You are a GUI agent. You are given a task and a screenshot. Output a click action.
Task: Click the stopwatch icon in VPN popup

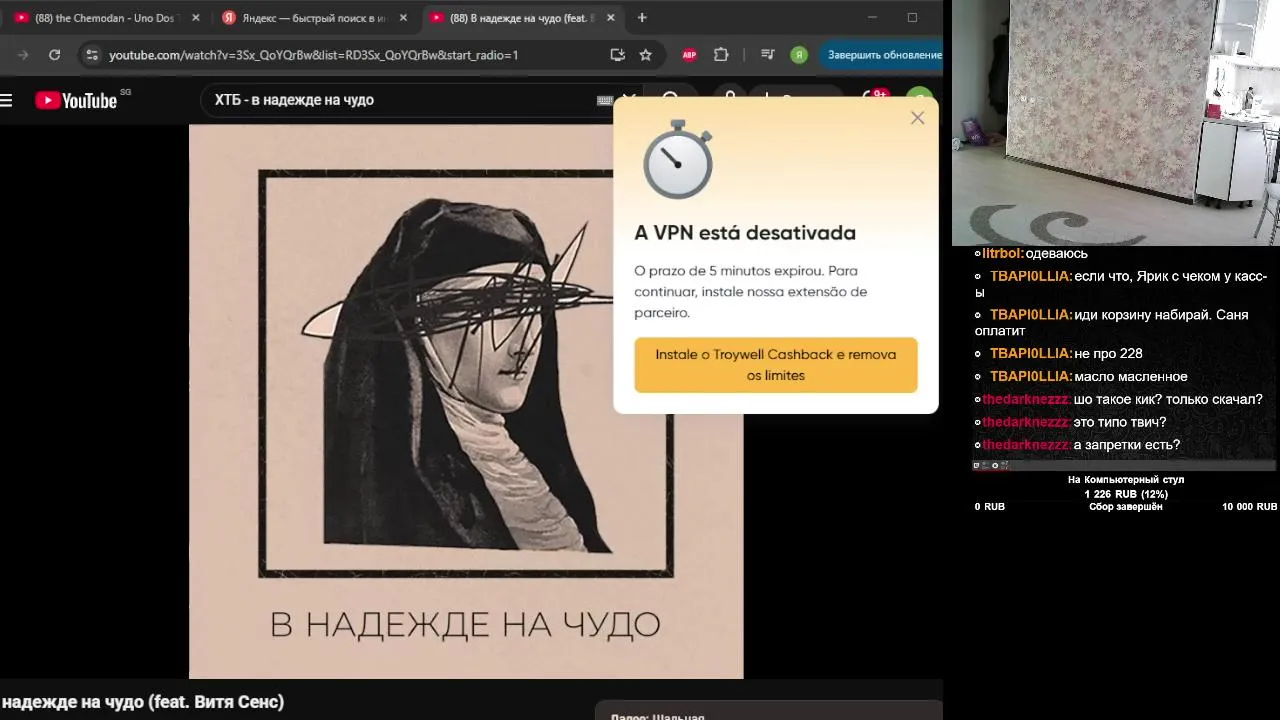(x=678, y=160)
